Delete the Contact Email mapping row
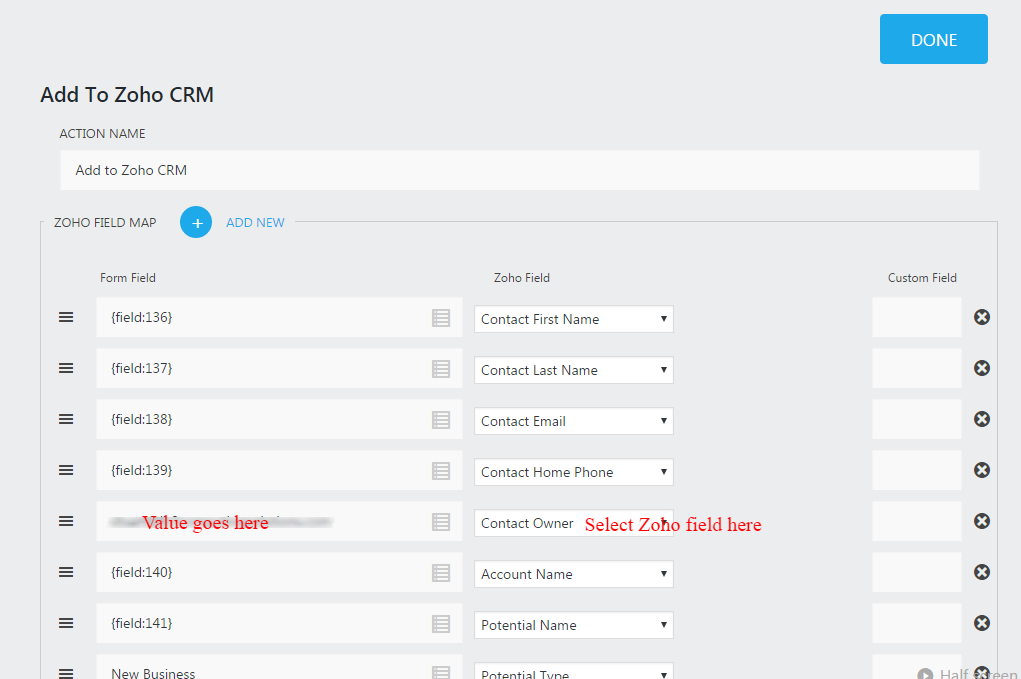Screen dimensions: 1021x679 tap(982, 419)
